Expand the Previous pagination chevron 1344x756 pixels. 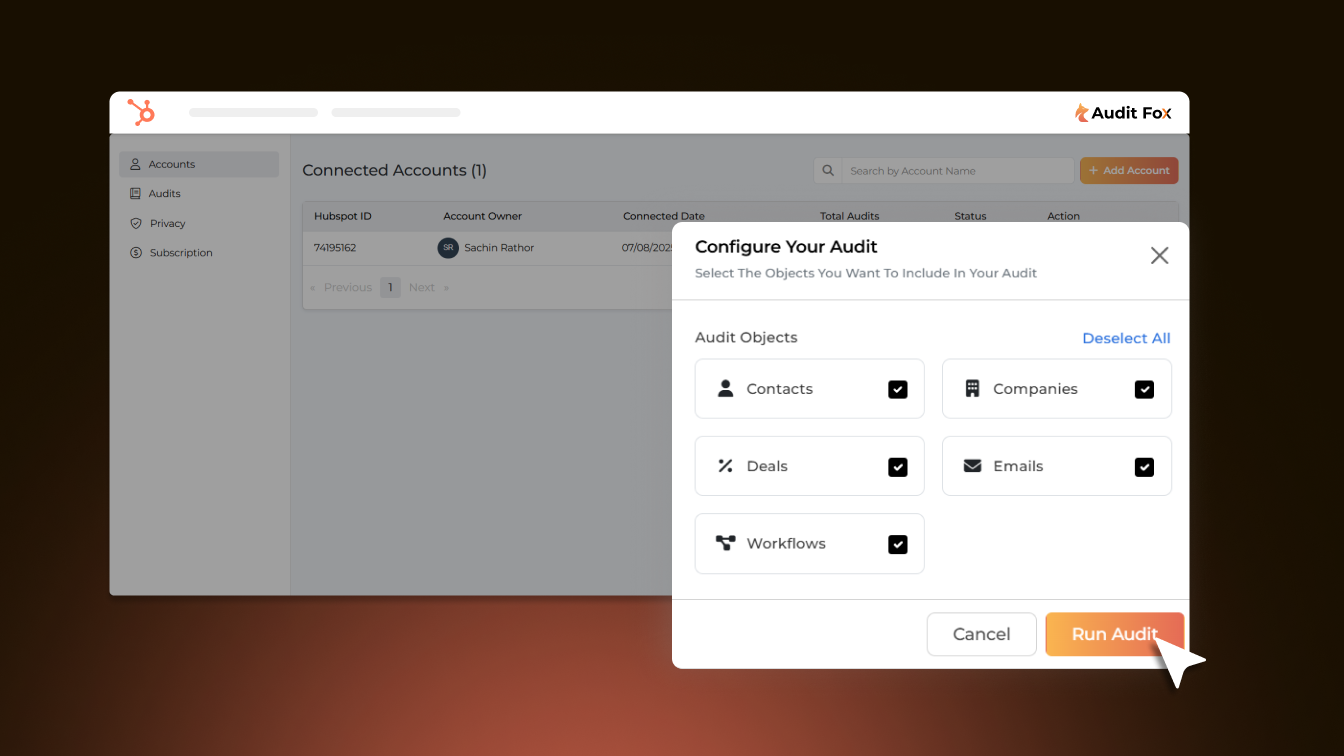[x=311, y=287]
